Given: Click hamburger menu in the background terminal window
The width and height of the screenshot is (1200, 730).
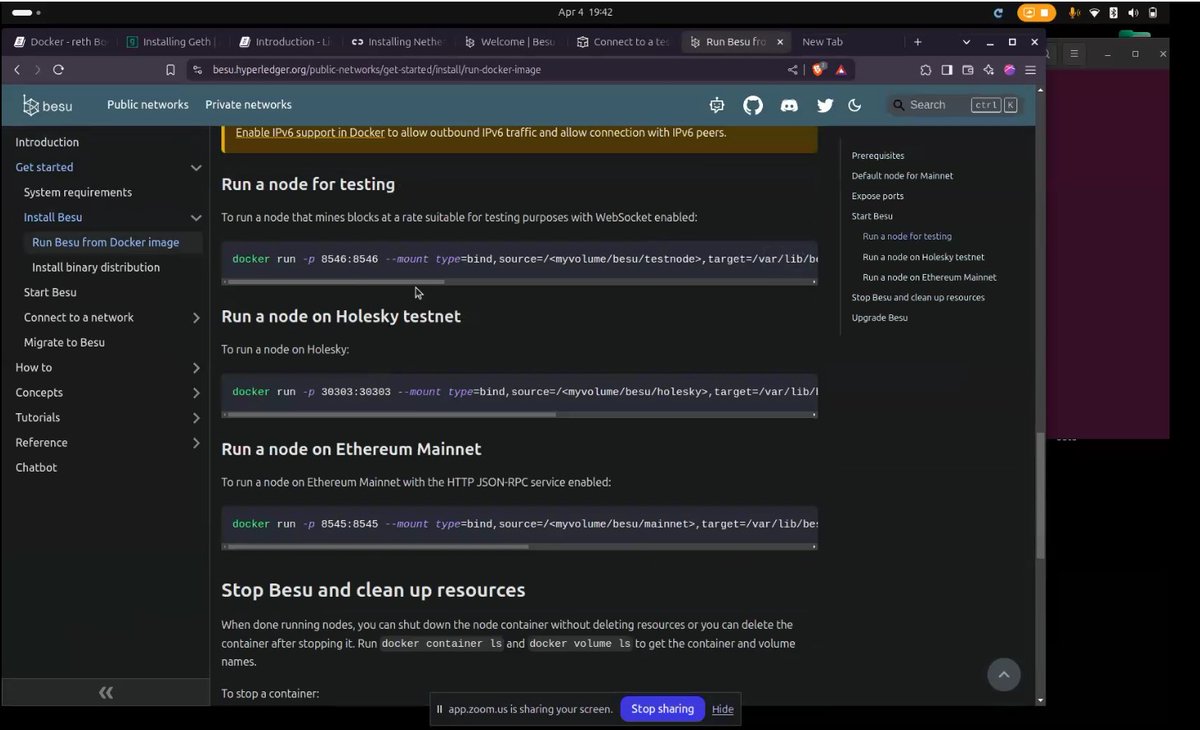Looking at the screenshot, I should (x=1072, y=54).
